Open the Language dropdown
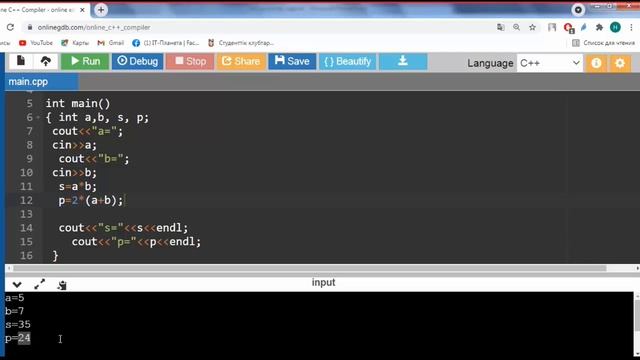Image resolution: width=640 pixels, height=360 pixels. (x=550, y=63)
